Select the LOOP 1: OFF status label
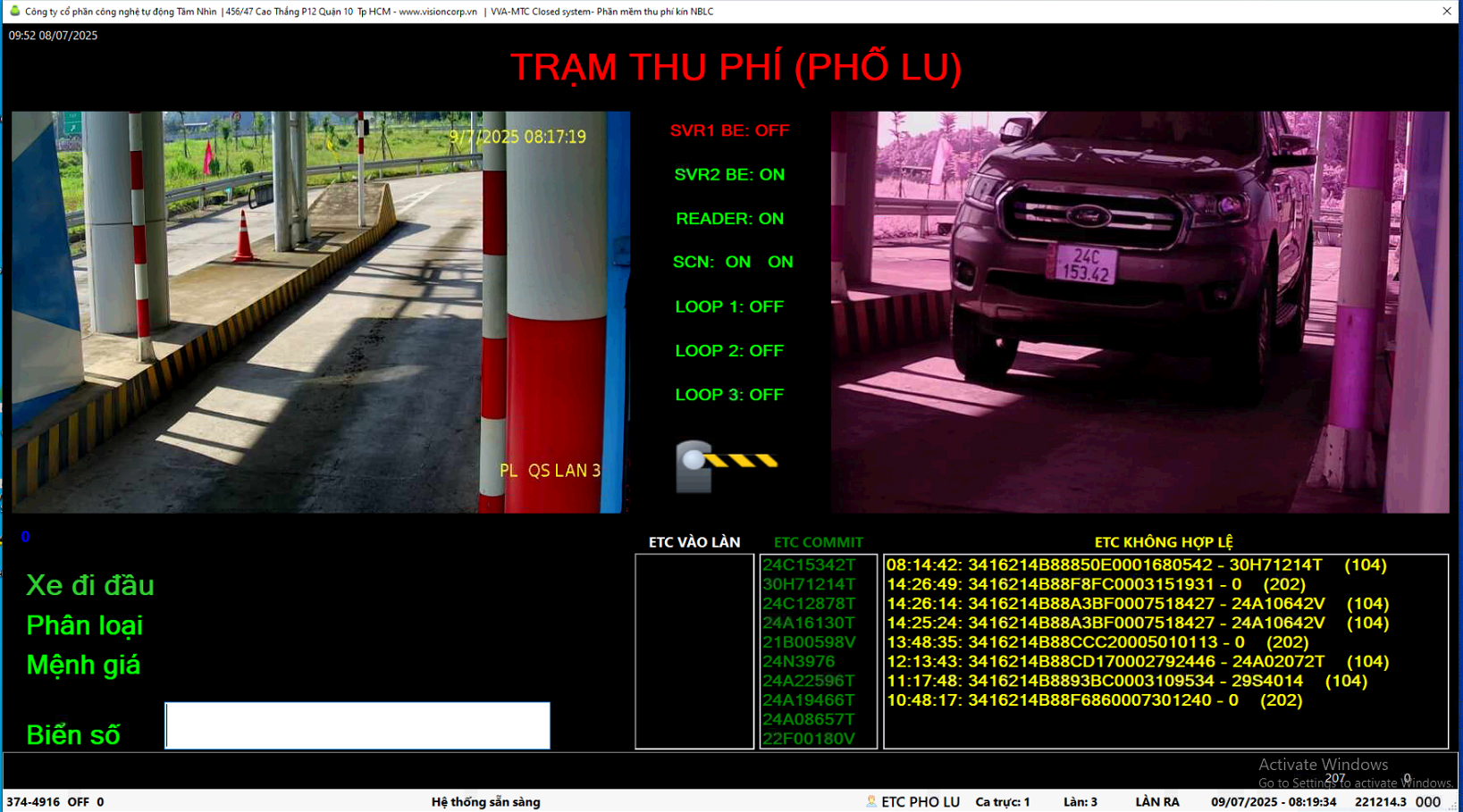This screenshot has width=1463, height=812. click(x=729, y=307)
